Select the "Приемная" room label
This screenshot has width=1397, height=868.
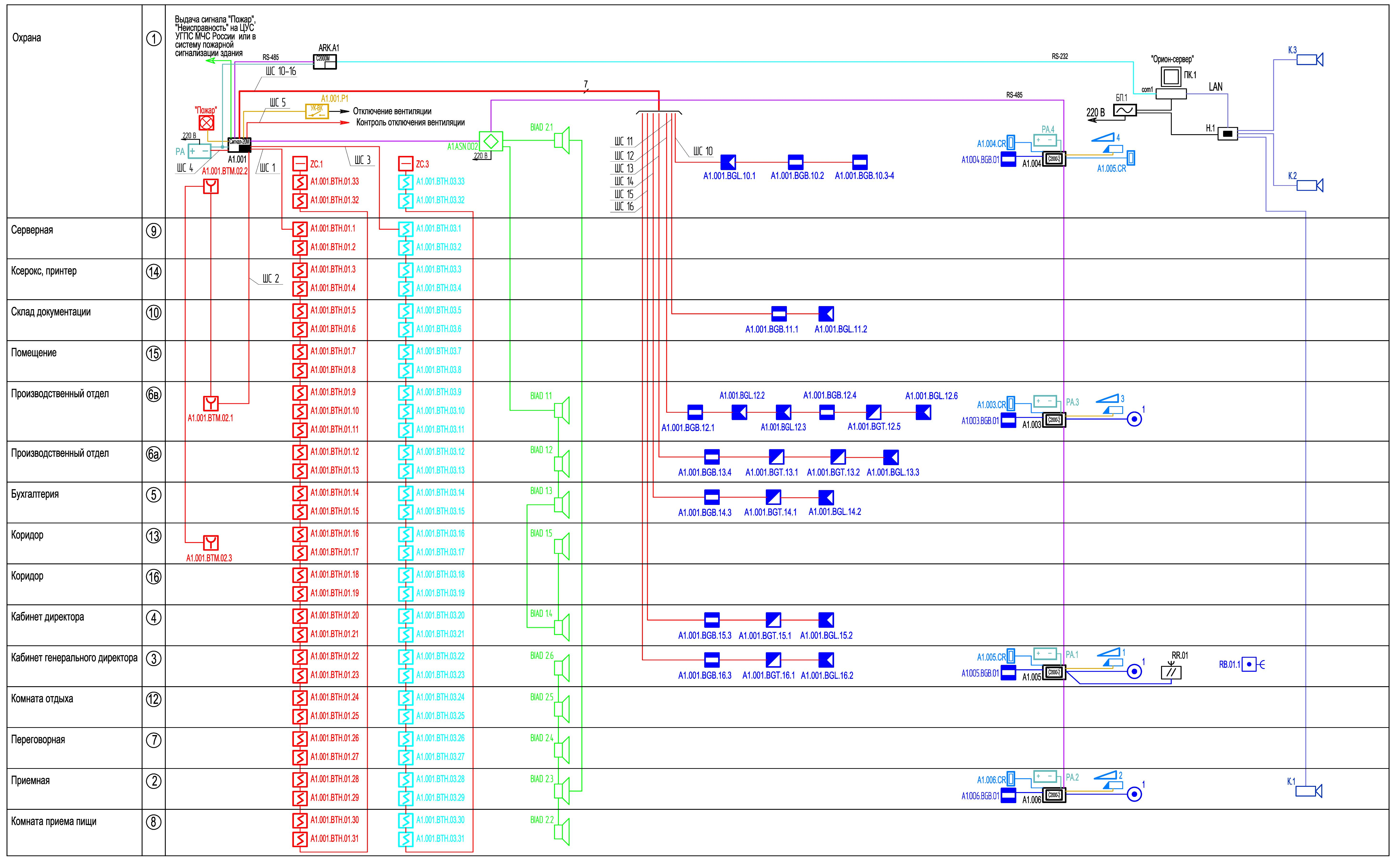[30, 781]
